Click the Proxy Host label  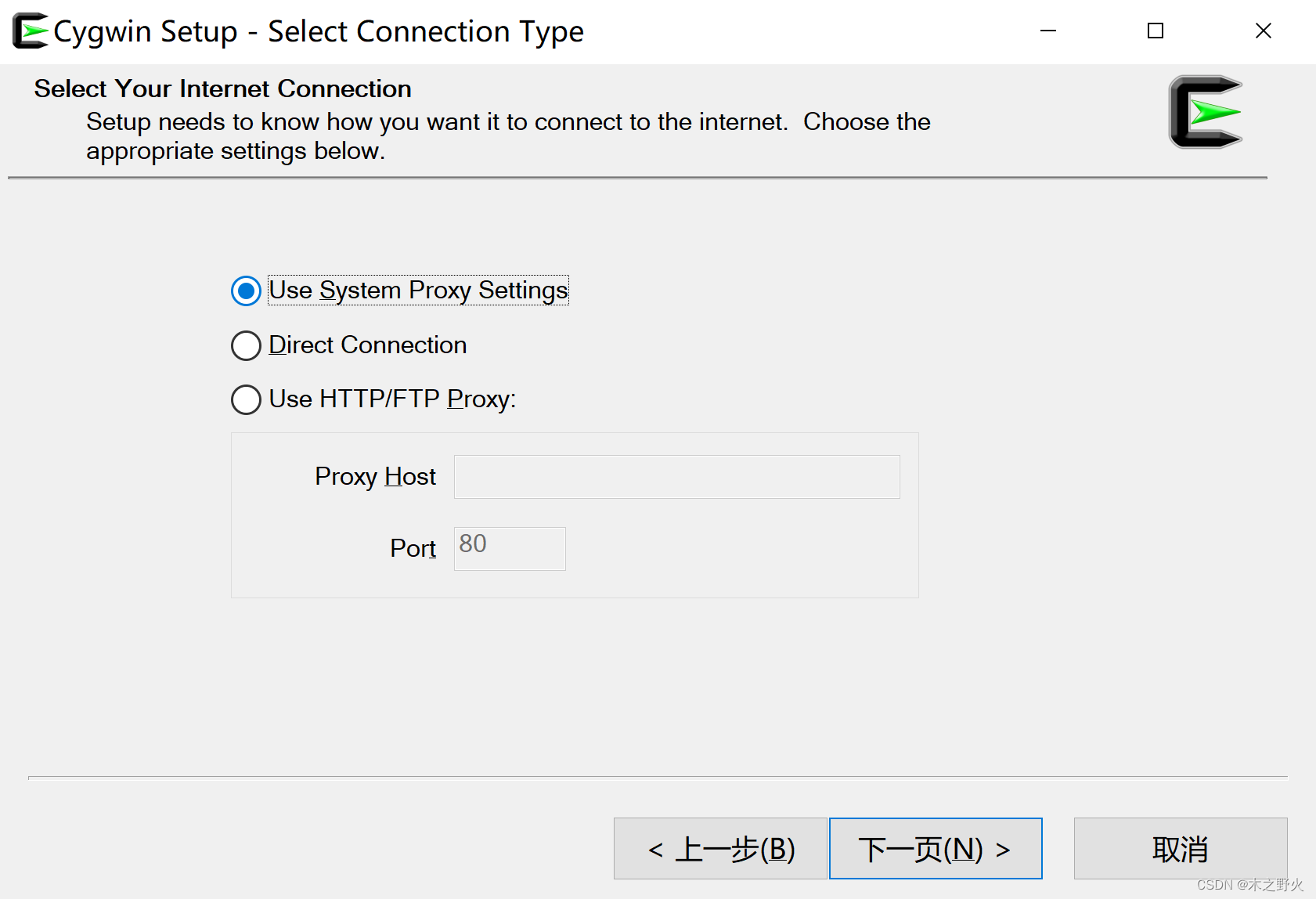coord(375,476)
